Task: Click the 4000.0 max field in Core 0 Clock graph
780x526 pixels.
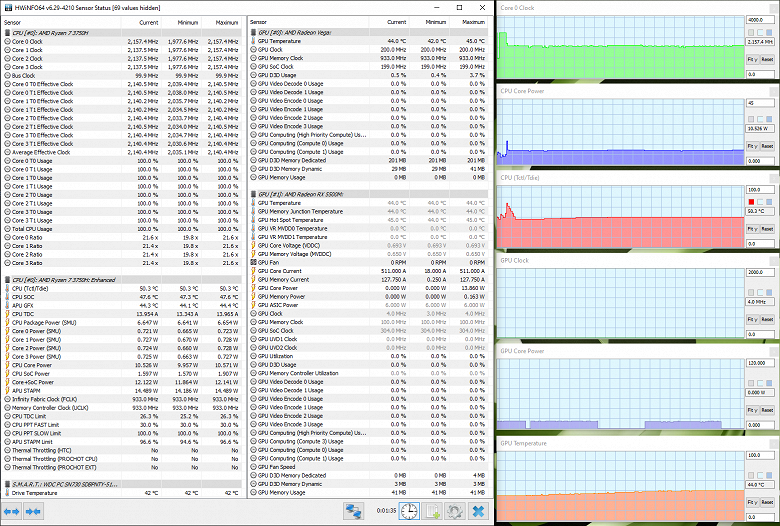Action: [x=760, y=20]
